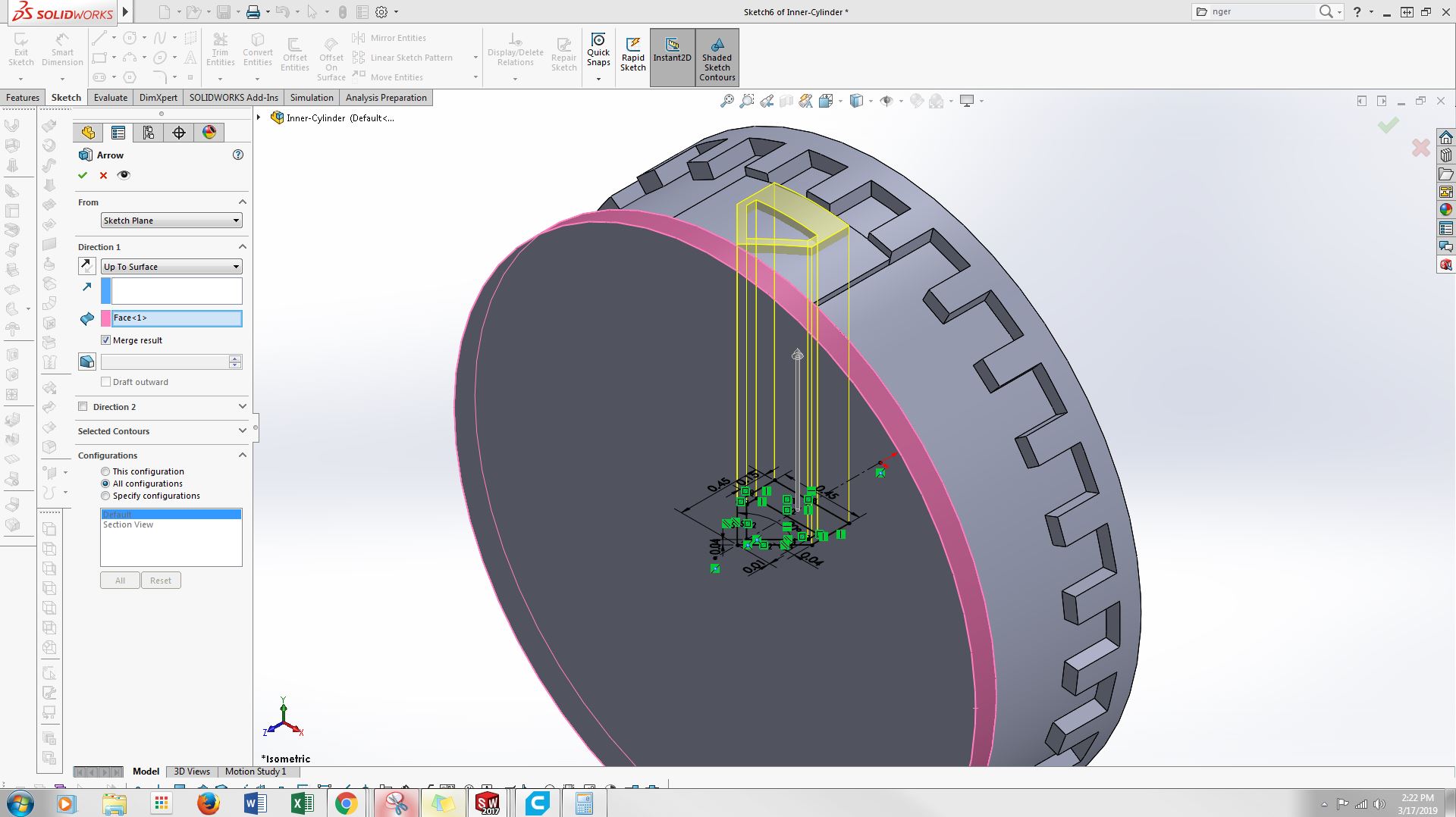Click the Face<1> selection field
The height and width of the screenshot is (817, 1456).
(177, 318)
